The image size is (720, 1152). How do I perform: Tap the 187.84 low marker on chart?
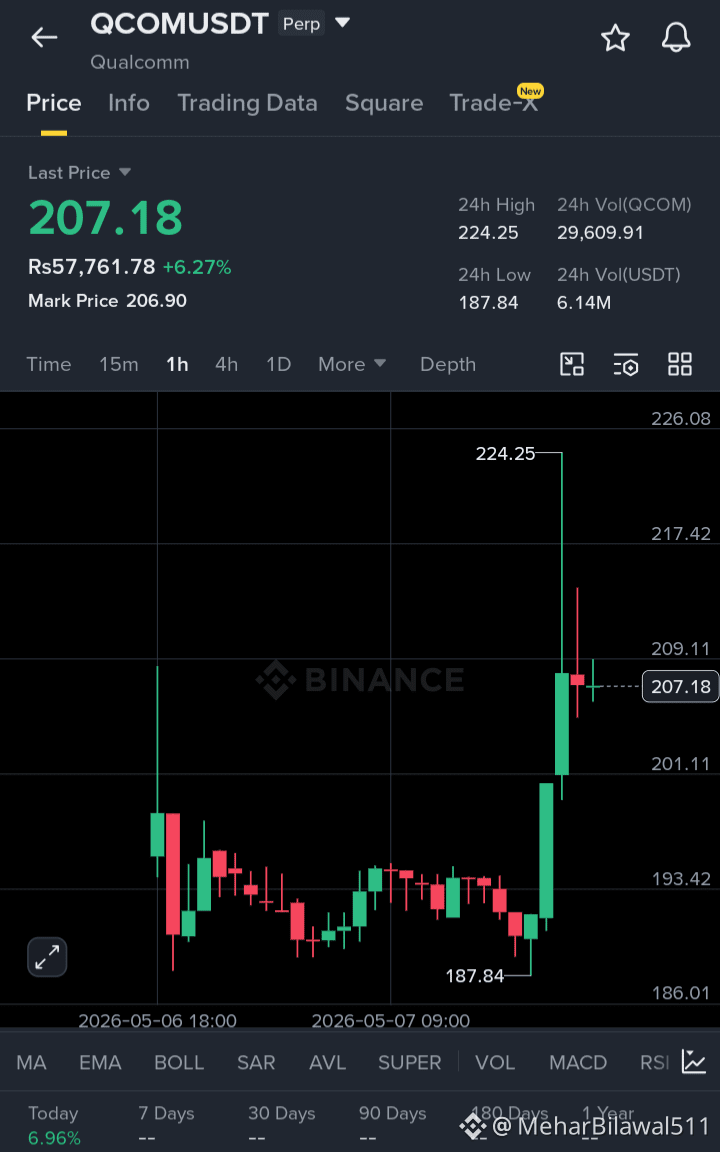pyautogui.click(x=475, y=976)
